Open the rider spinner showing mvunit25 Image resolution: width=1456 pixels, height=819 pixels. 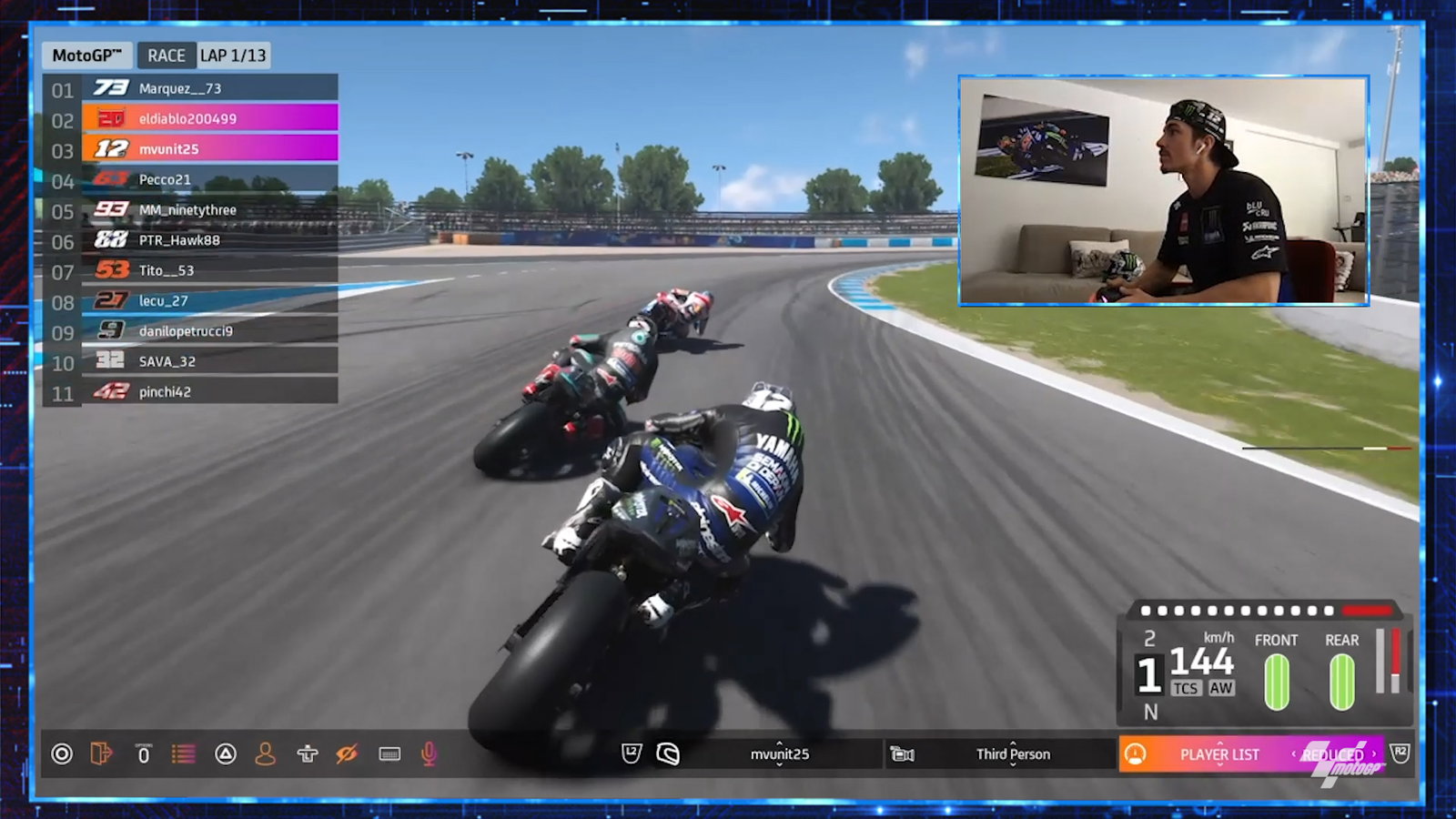click(783, 753)
